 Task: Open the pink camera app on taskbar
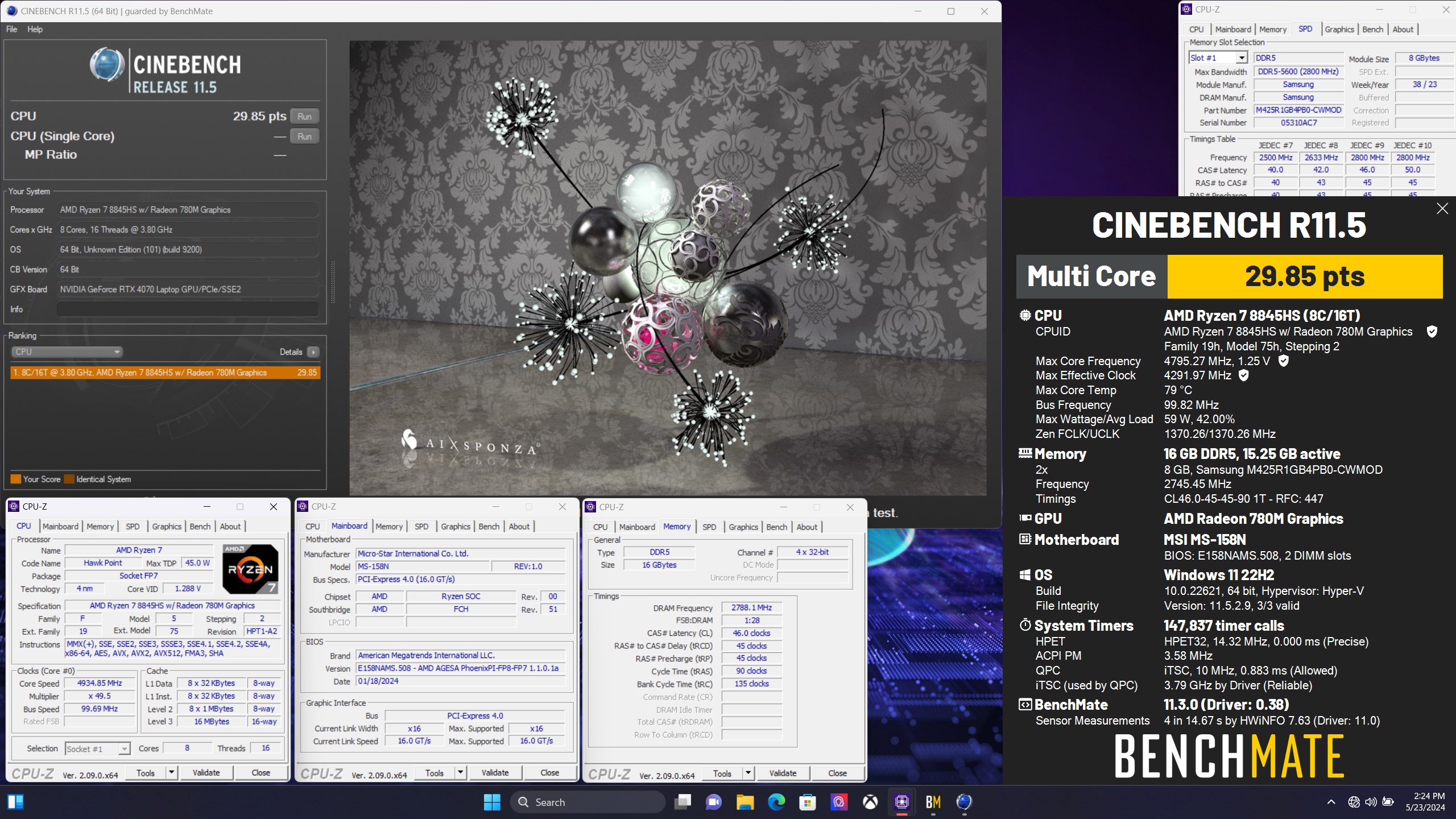pos(839,802)
